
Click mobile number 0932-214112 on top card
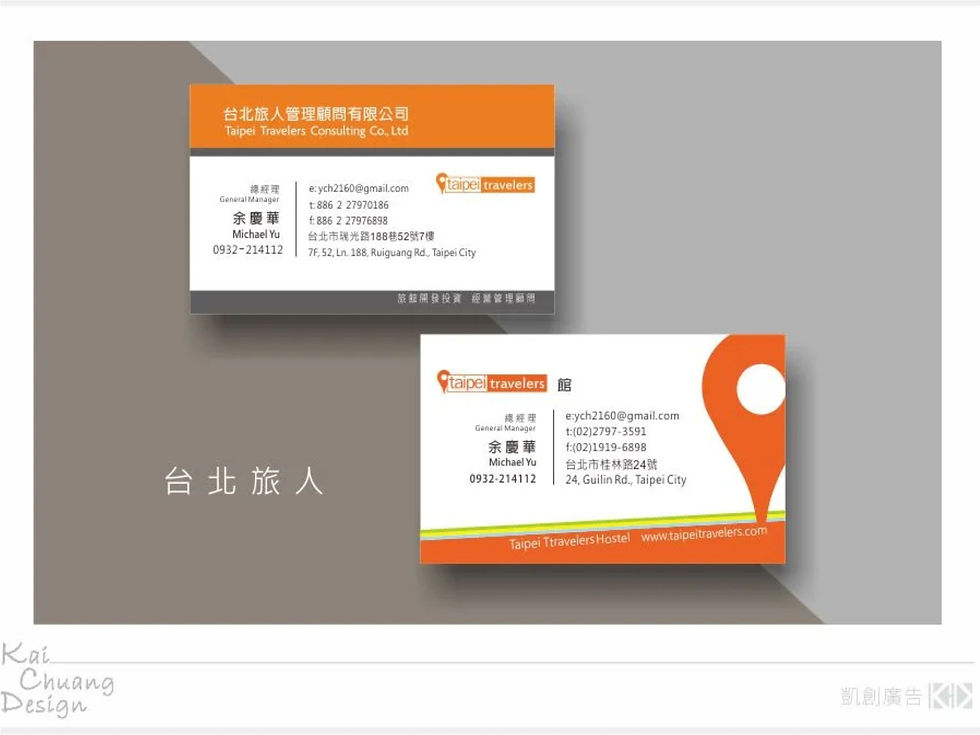coord(248,250)
